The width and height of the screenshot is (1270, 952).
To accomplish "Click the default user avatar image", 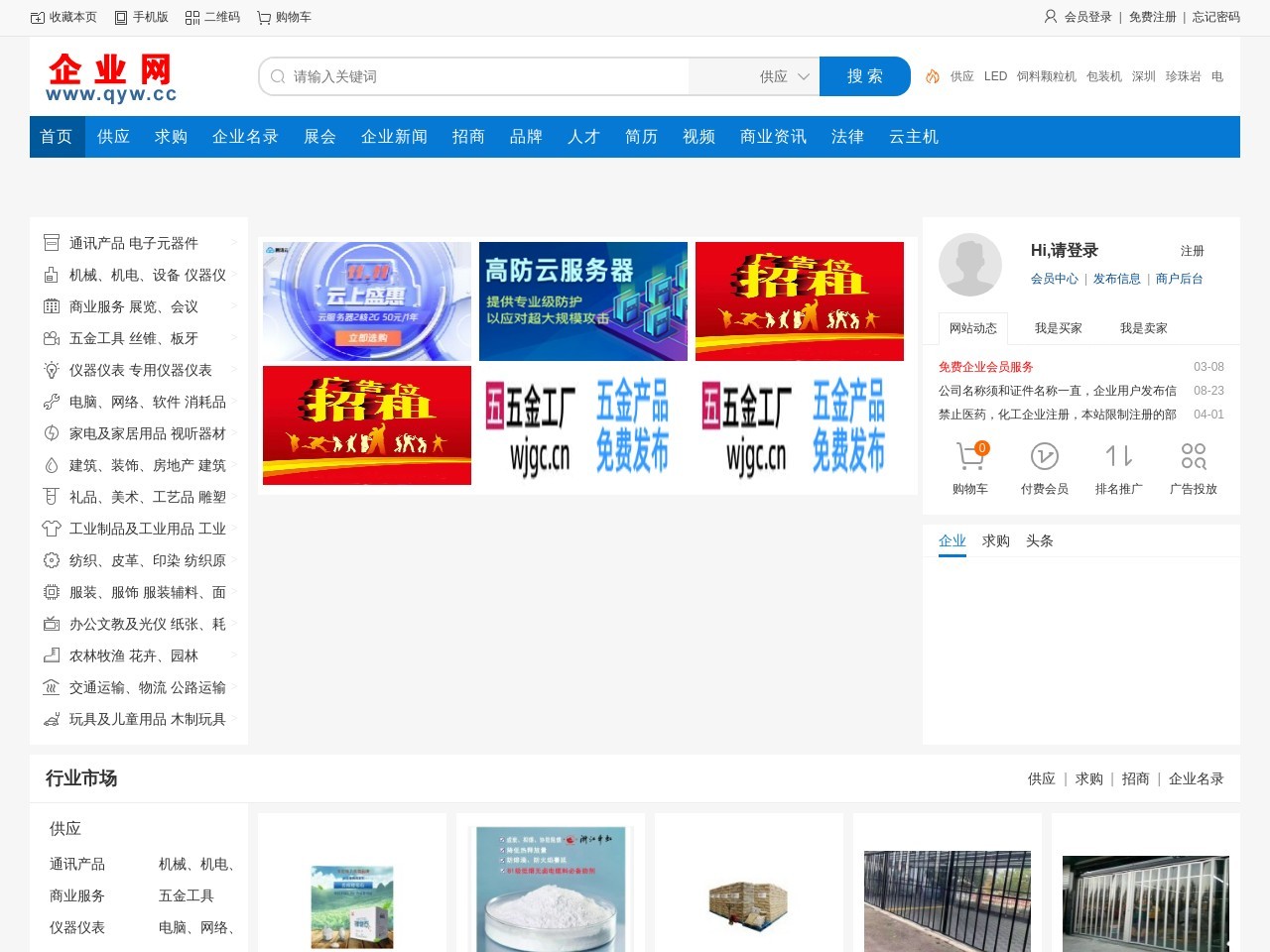I will coord(970,265).
